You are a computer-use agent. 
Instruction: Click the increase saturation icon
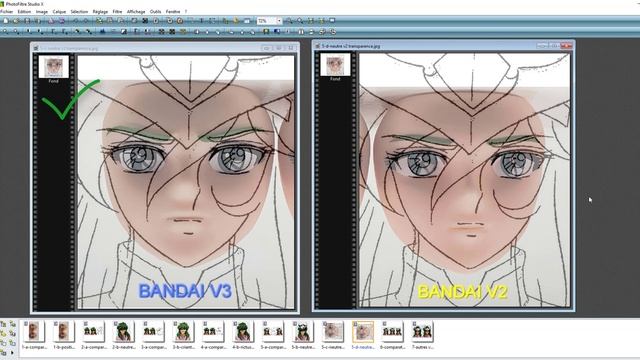tap(88, 31)
